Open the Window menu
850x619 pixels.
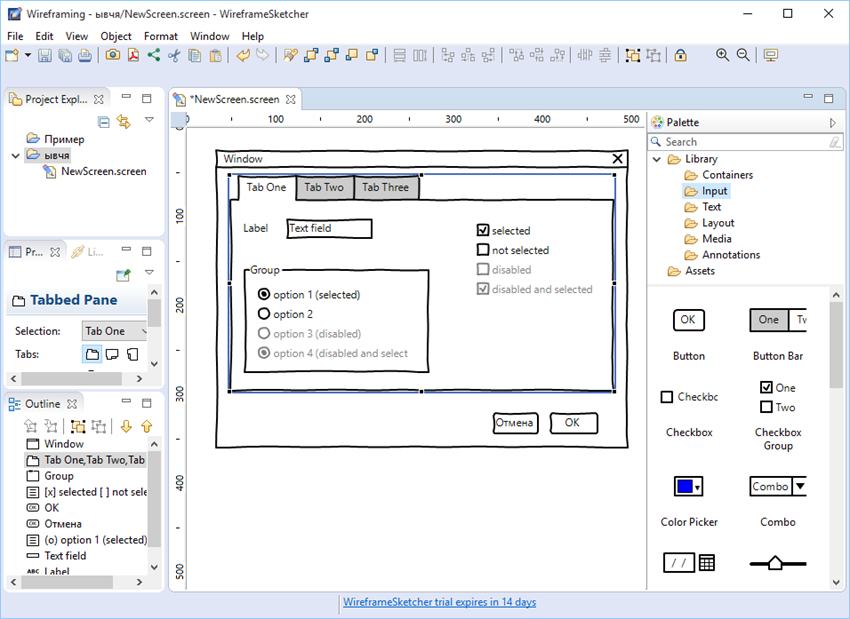209,36
